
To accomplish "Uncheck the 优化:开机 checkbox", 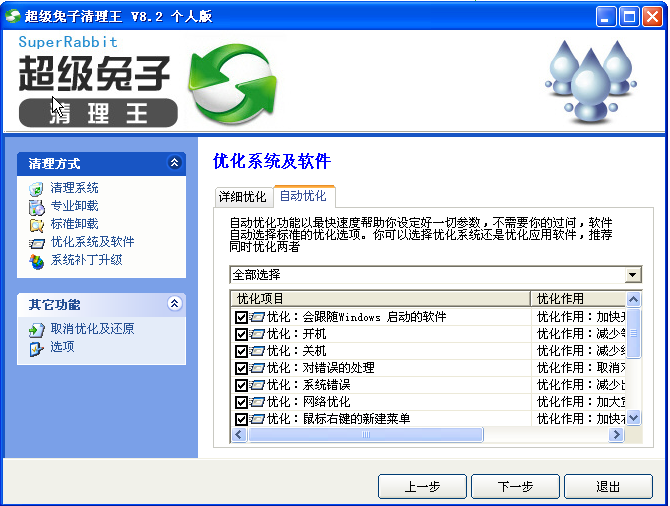I will coord(241,334).
